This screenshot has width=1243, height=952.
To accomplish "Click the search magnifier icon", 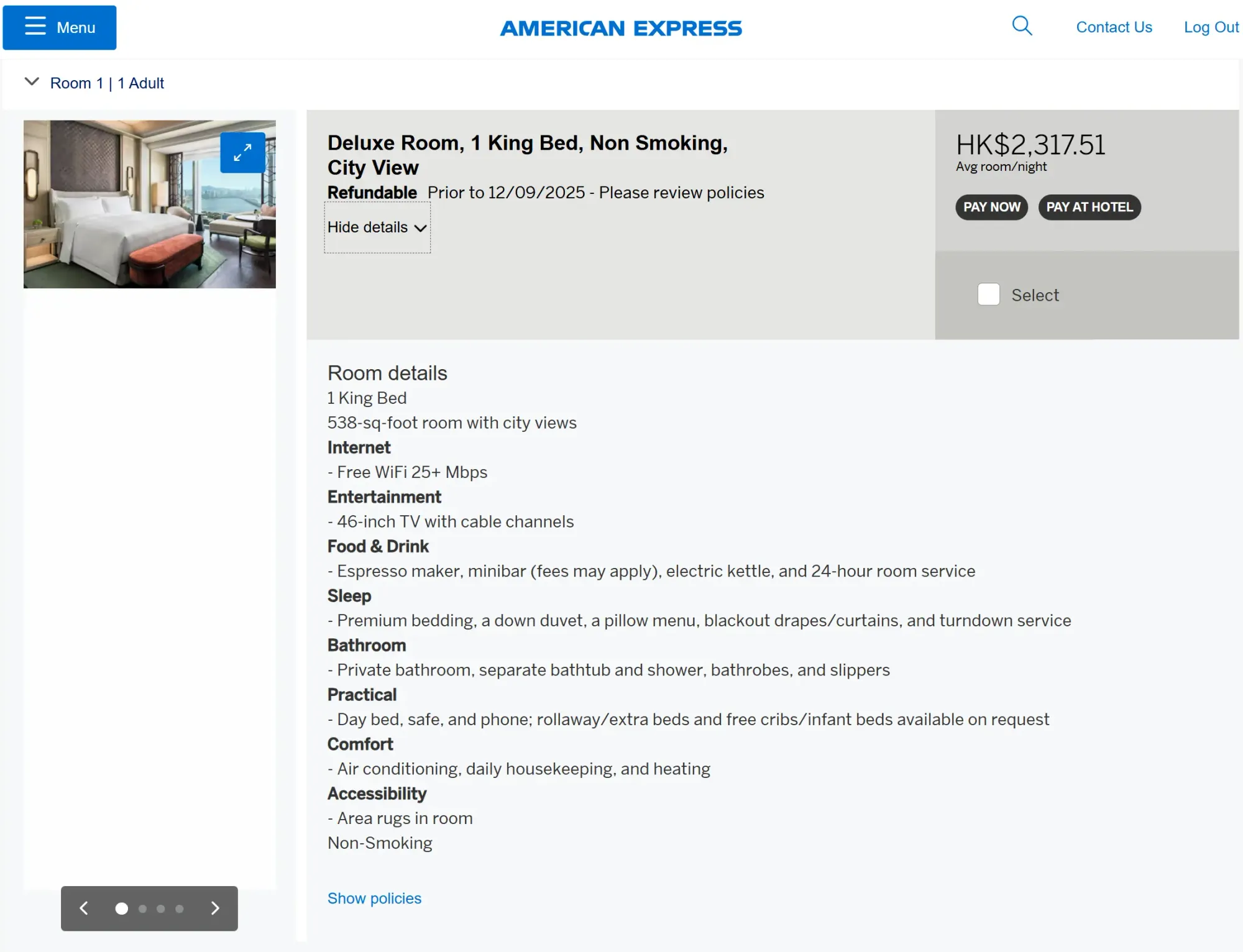I will 1022,26.
